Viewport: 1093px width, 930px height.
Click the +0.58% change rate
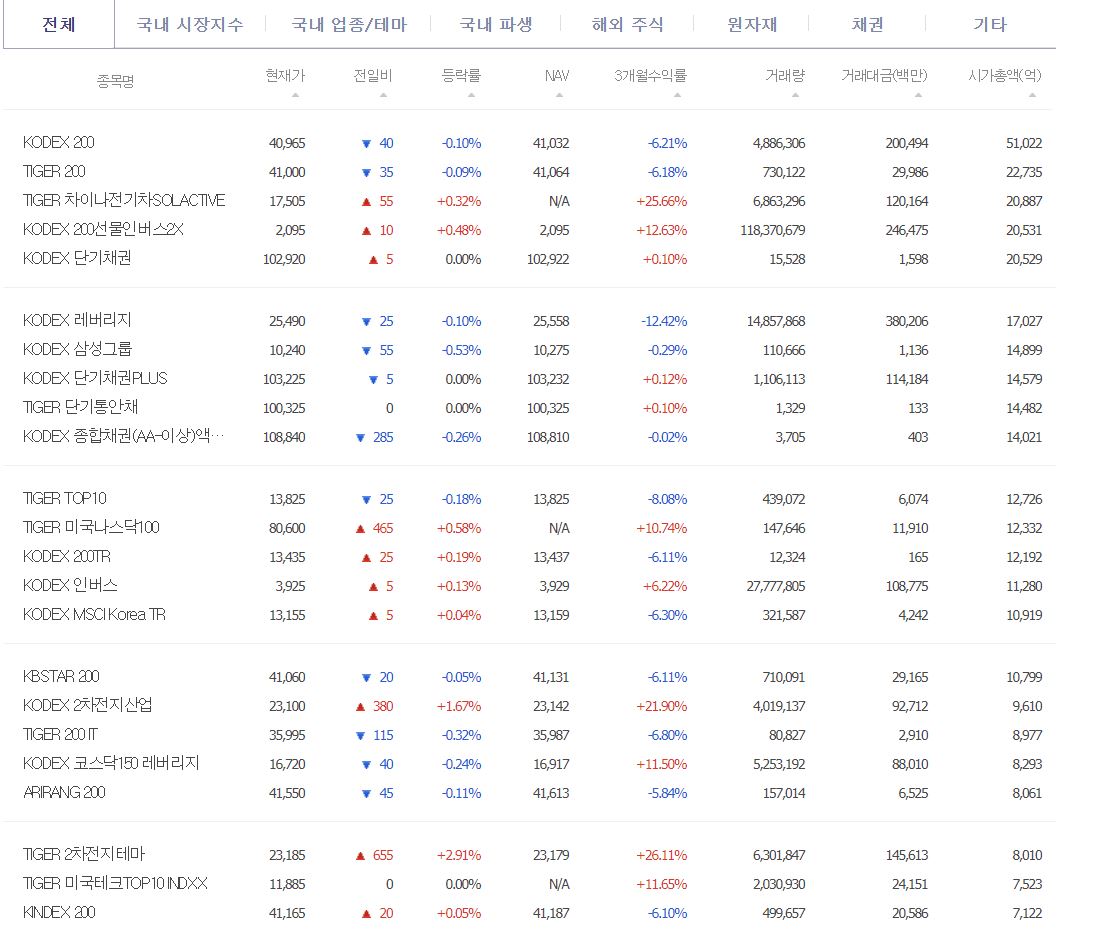[x=459, y=528]
